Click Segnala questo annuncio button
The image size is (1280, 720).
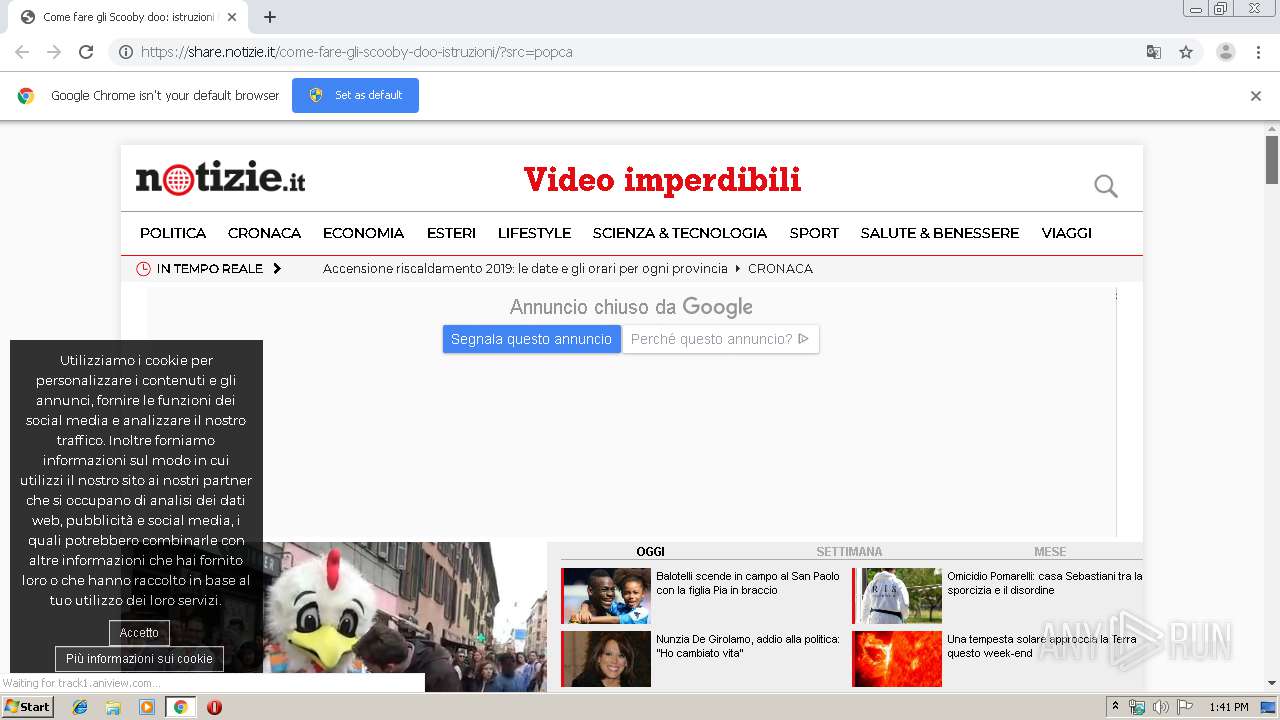tap(531, 339)
